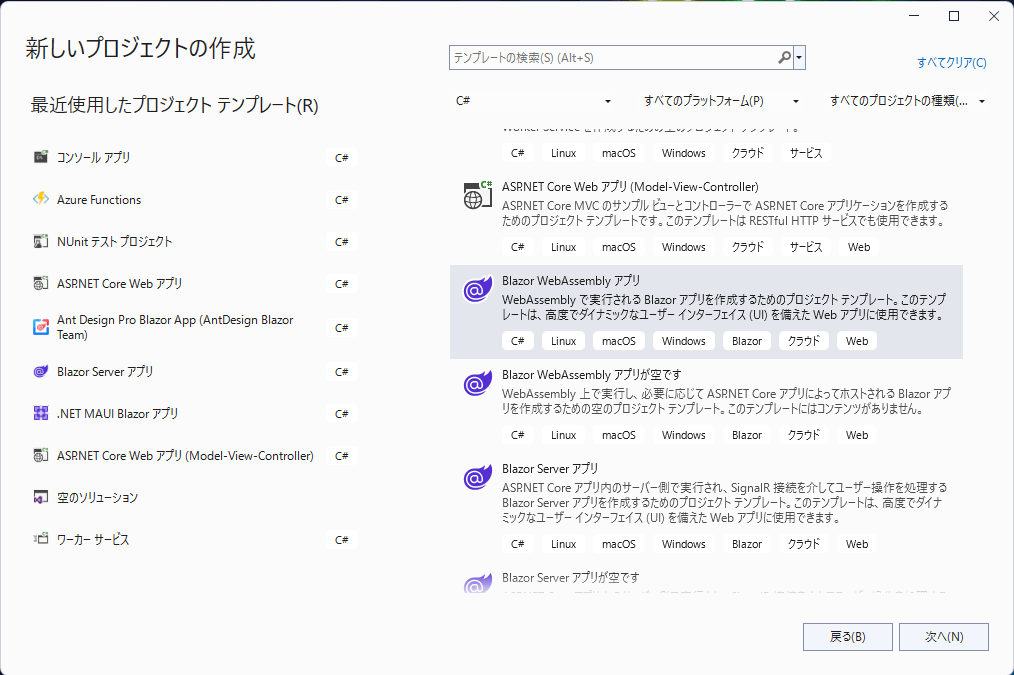Click the Console App template icon

[x=41, y=157]
